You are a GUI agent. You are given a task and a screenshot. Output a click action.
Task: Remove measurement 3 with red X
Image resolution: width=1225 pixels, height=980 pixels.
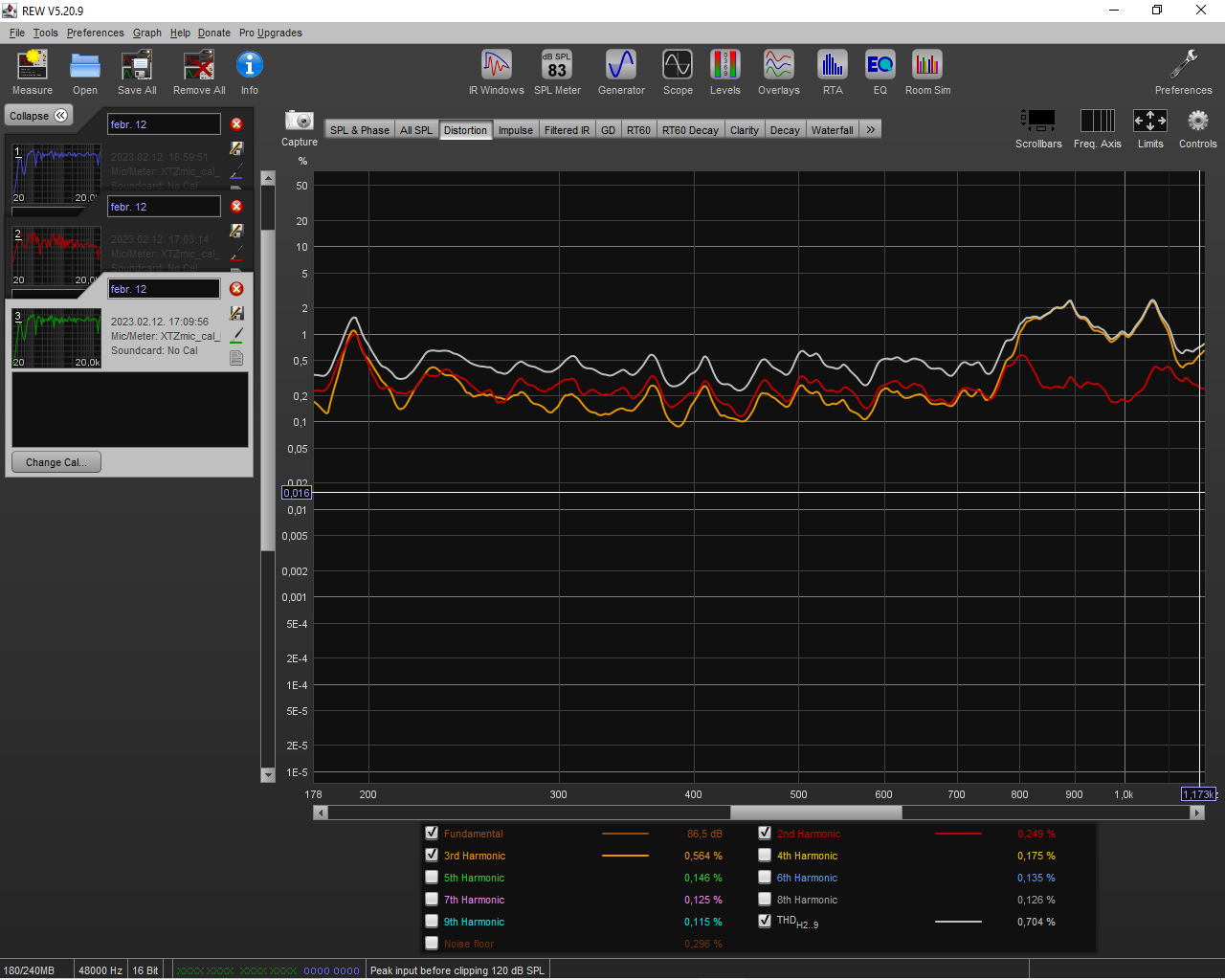coord(236,289)
